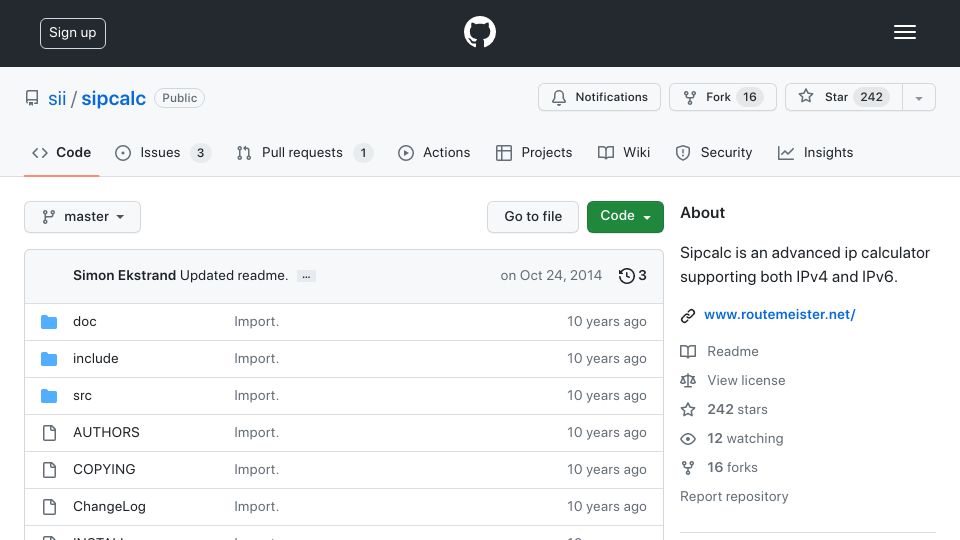The height and width of the screenshot is (540, 960).
Task: Click the Notifications bell button
Action: (599, 97)
